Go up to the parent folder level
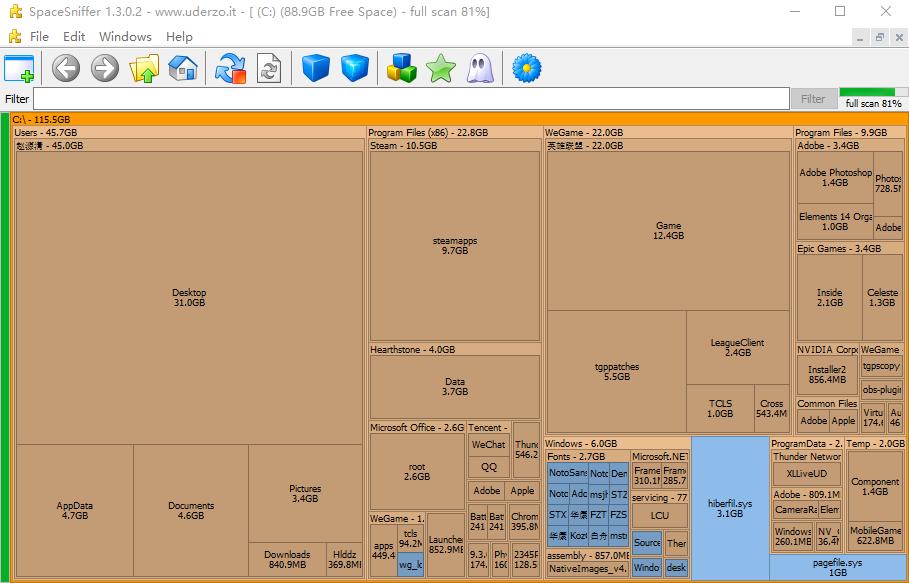909x583 pixels. (x=145, y=68)
